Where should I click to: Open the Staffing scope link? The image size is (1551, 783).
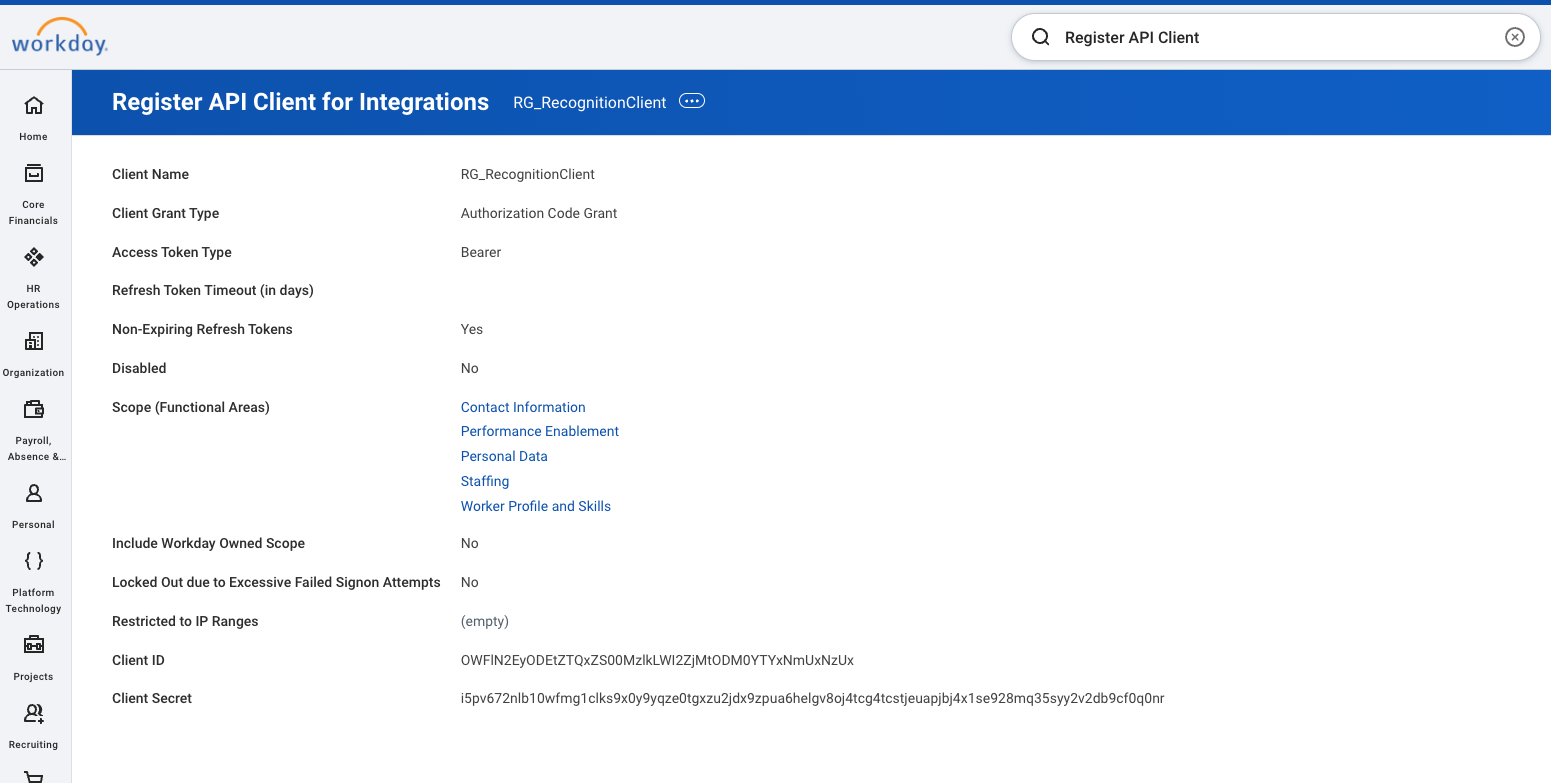pos(485,481)
